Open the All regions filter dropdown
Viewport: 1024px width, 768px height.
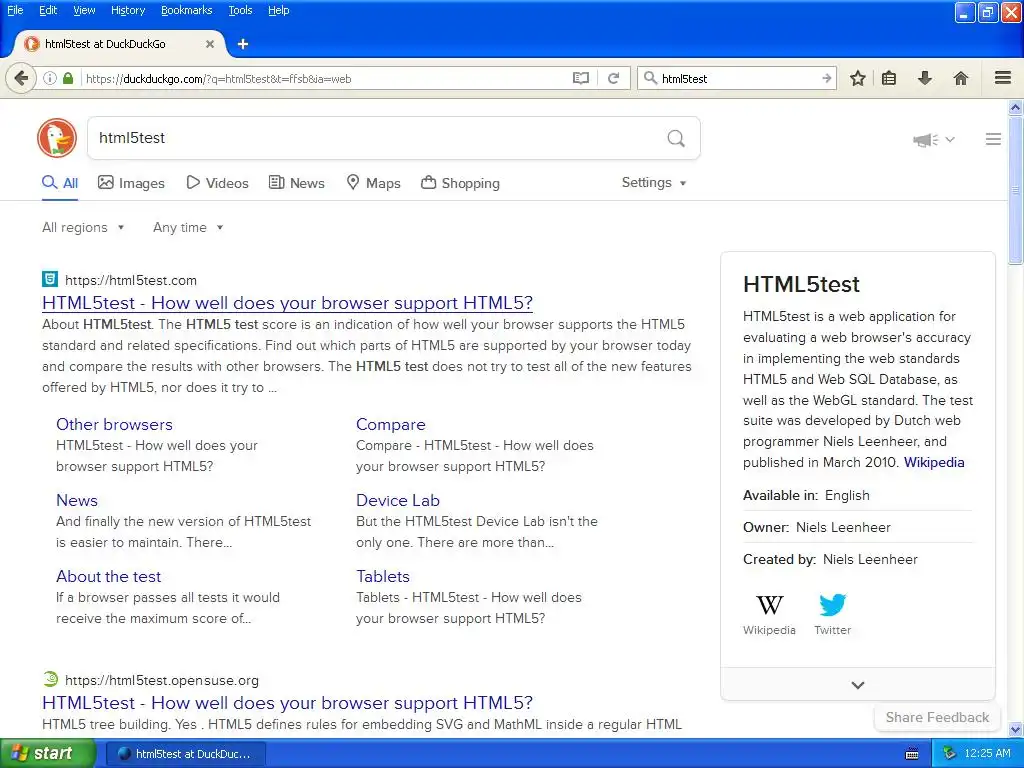coord(83,227)
